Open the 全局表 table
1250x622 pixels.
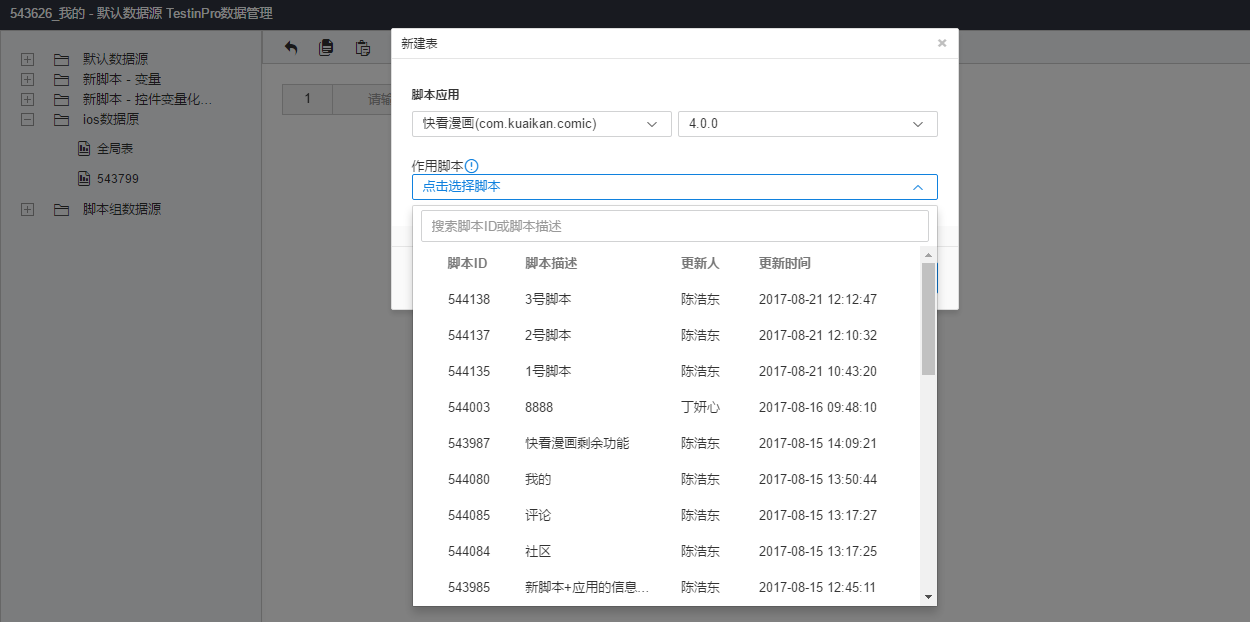coord(115,149)
